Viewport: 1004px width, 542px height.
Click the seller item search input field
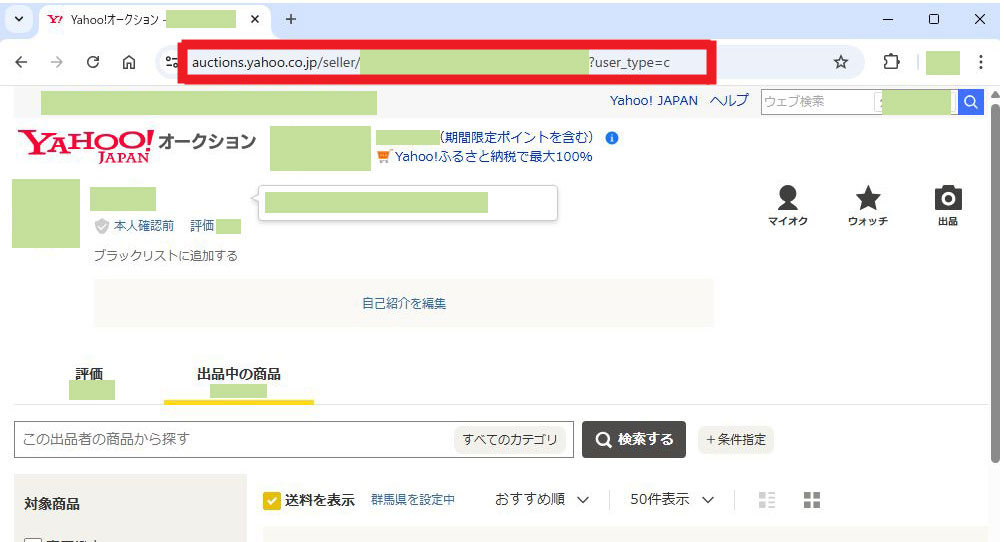tap(235, 440)
